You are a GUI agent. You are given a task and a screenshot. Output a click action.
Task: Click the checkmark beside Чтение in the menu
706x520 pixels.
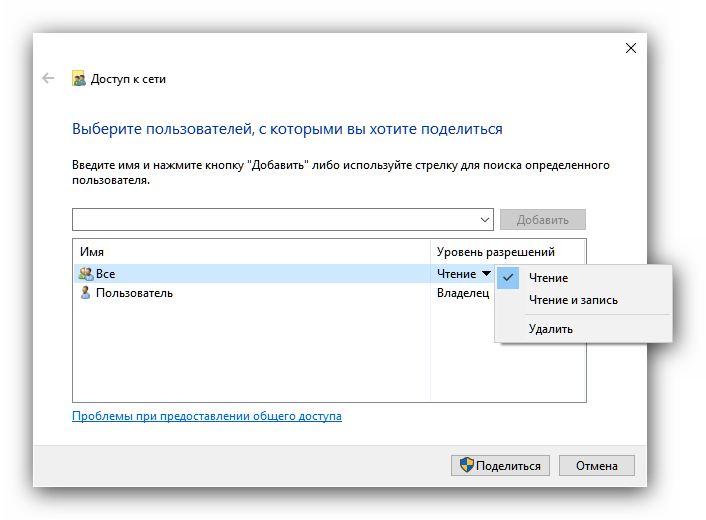pos(508,278)
